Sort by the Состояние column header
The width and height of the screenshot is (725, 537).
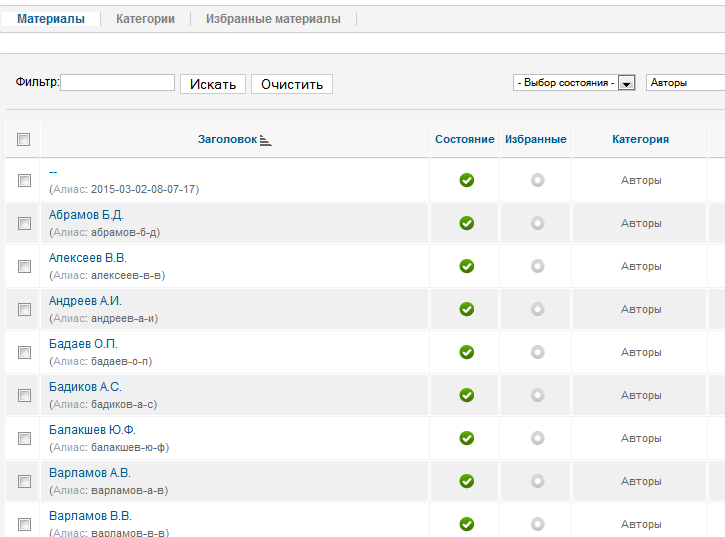pos(465,139)
